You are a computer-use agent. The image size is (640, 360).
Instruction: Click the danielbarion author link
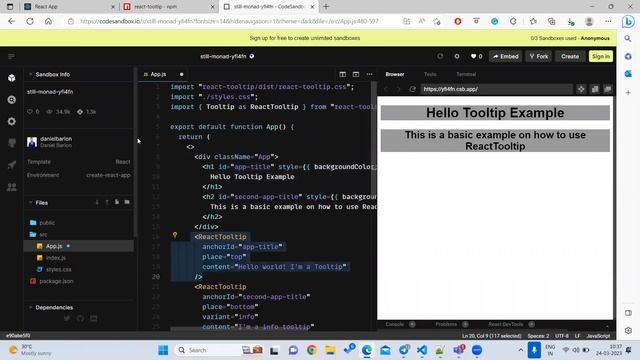tap(56, 139)
